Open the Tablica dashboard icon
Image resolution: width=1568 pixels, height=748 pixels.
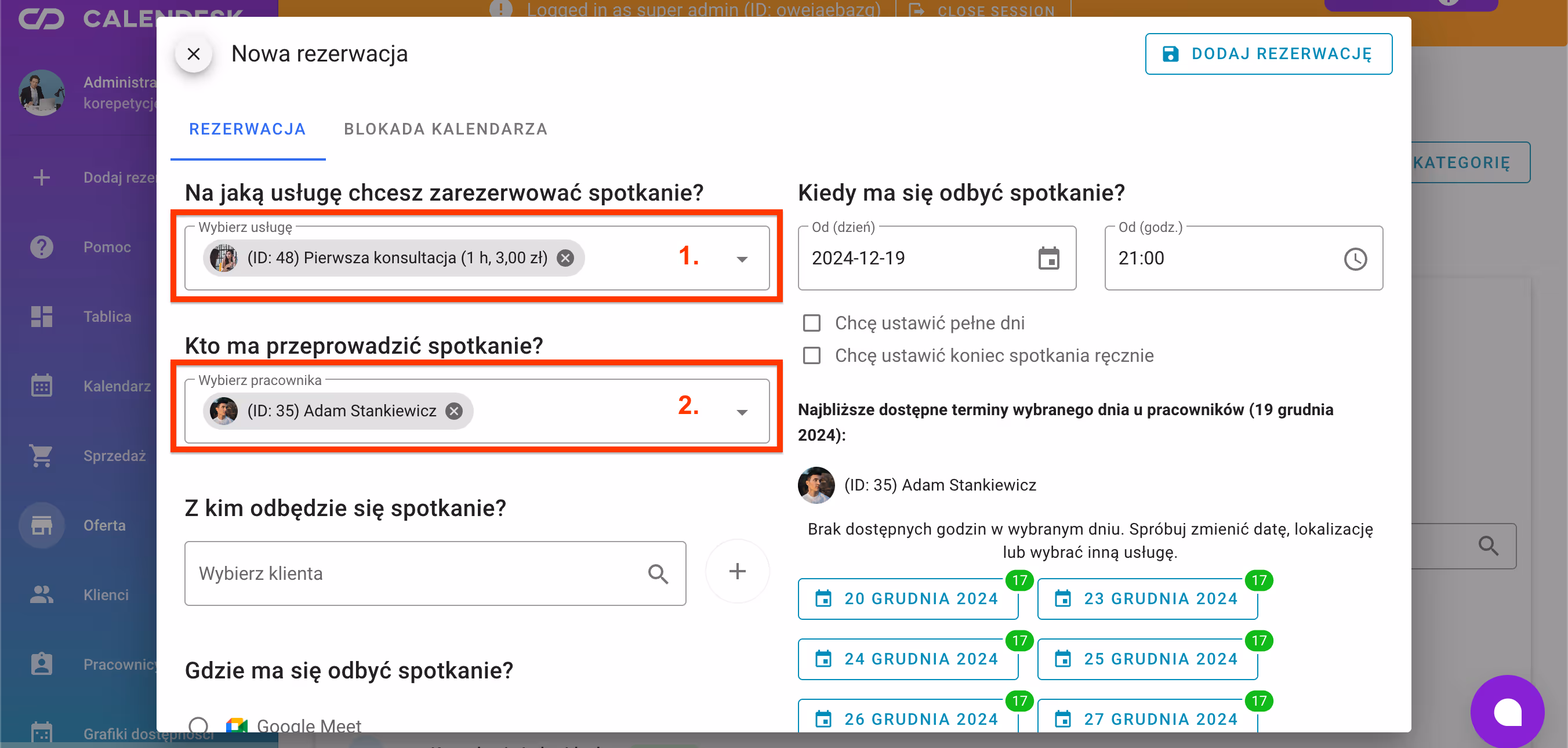(x=41, y=316)
